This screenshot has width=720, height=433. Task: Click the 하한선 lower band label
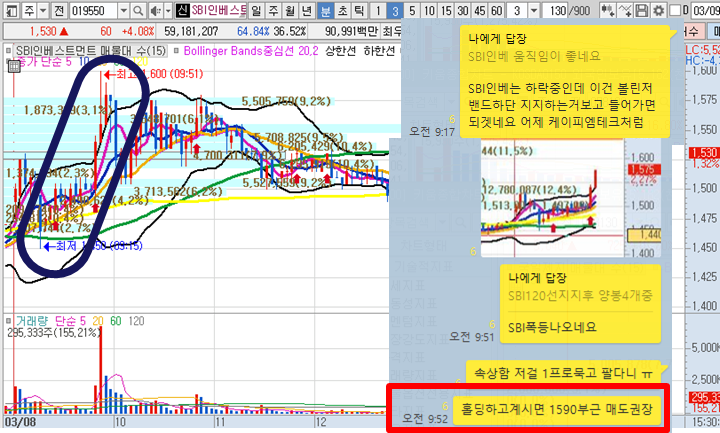coord(379,51)
